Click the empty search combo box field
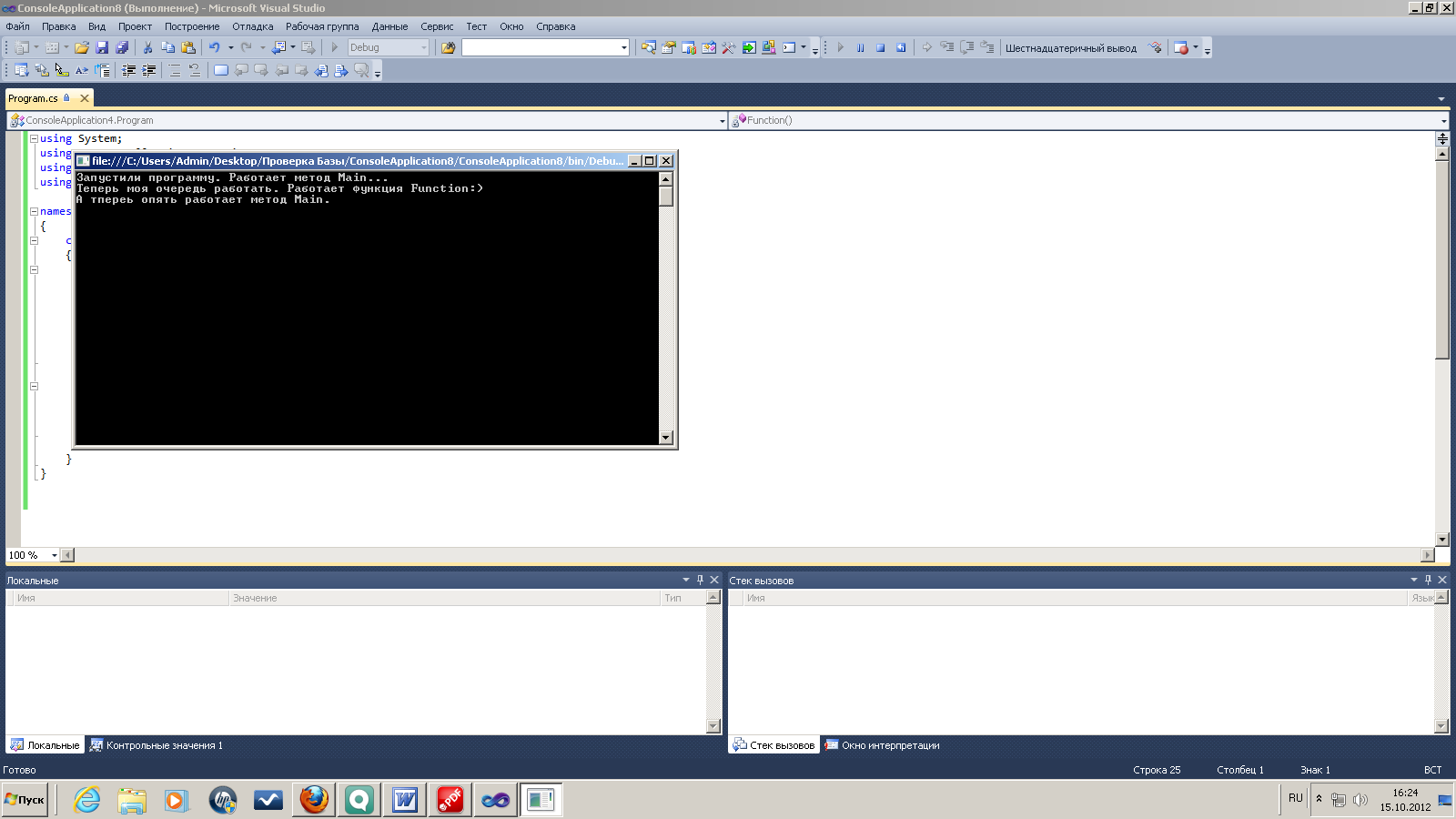The height and width of the screenshot is (819, 1456). pos(541,47)
